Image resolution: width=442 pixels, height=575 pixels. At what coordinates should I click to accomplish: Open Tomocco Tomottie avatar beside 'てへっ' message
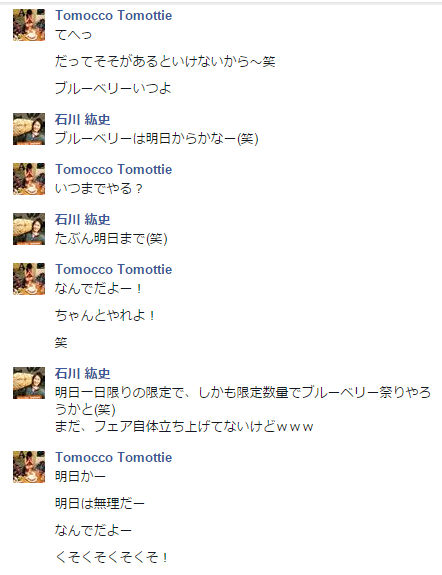(x=29, y=25)
